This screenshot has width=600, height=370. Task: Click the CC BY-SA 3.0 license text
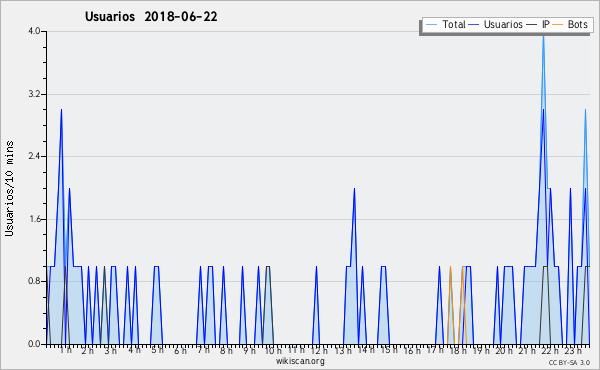pos(569,362)
